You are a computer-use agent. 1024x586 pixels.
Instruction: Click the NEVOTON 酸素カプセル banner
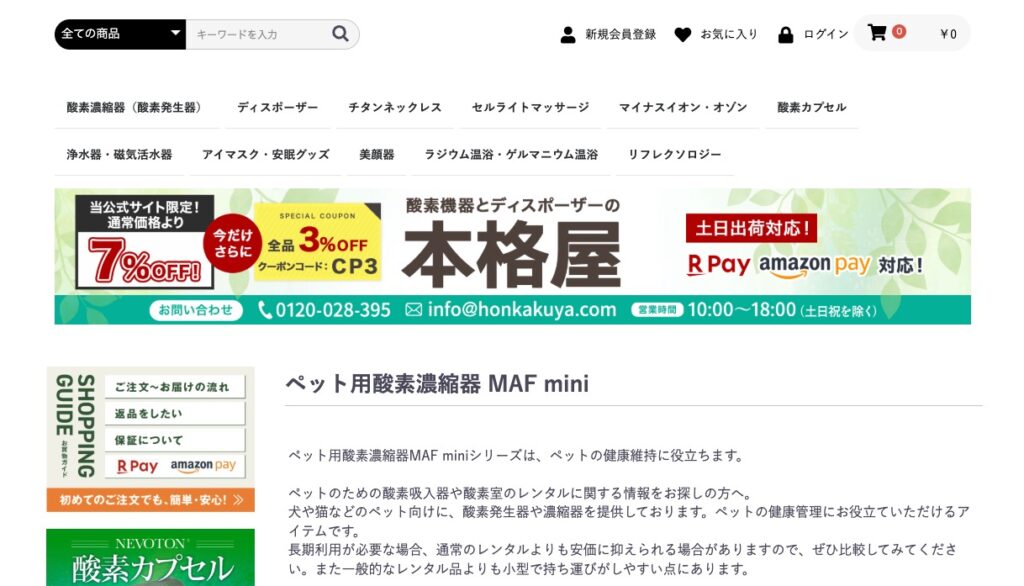(150, 558)
